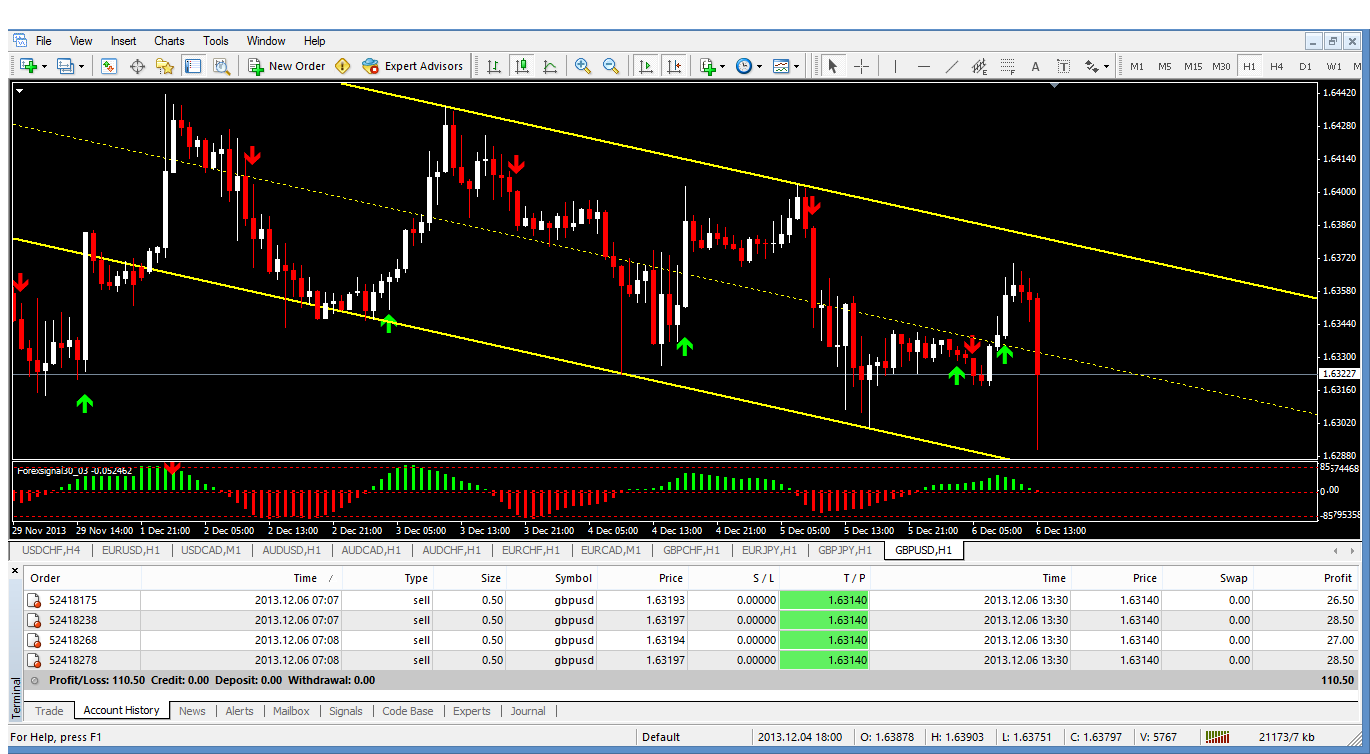The height and width of the screenshot is (754, 1370).
Task: Sort history by Symbol column header
Action: tap(573, 578)
